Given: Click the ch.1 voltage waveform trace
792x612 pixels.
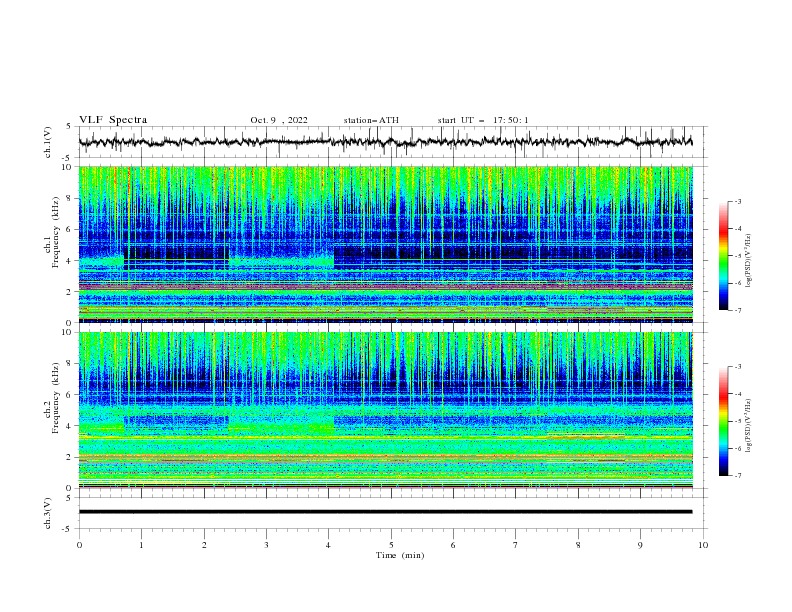Looking at the screenshot, I should click(x=385, y=142).
